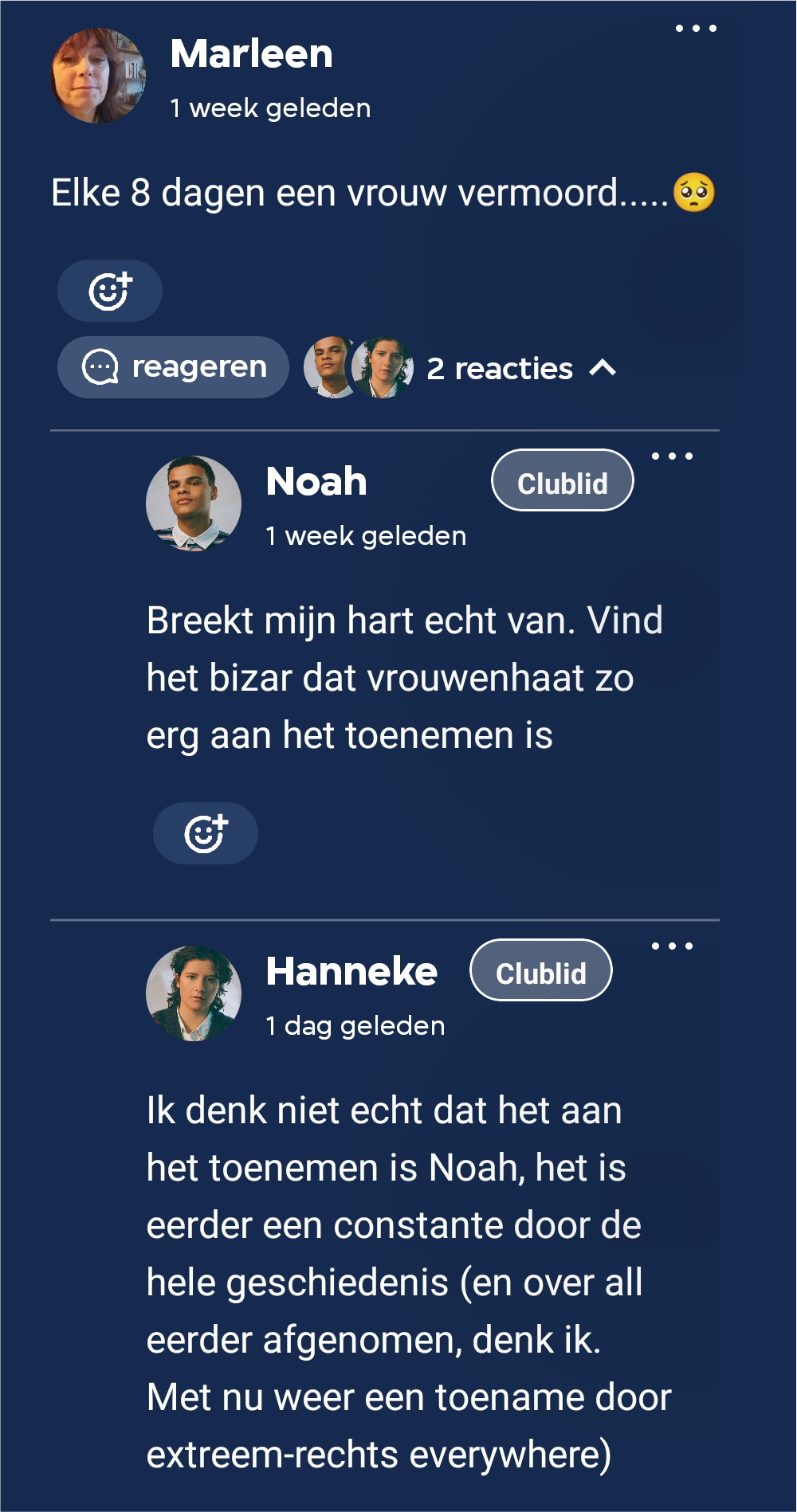Viewport: 797px width, 1512px height.
Task: Toggle the "2 reacties" replies label
Action: tap(500, 369)
